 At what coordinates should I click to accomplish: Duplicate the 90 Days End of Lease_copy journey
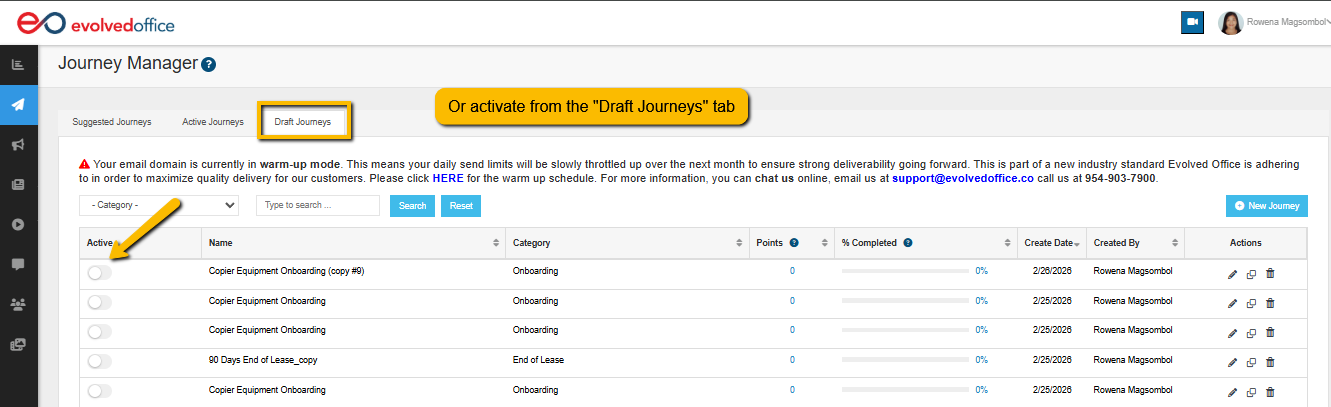(1251, 362)
